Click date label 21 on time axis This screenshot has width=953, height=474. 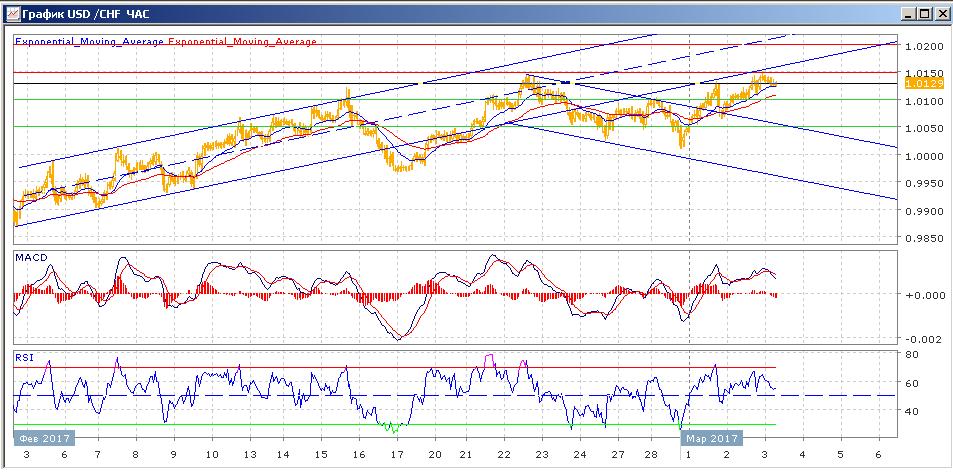[466, 455]
